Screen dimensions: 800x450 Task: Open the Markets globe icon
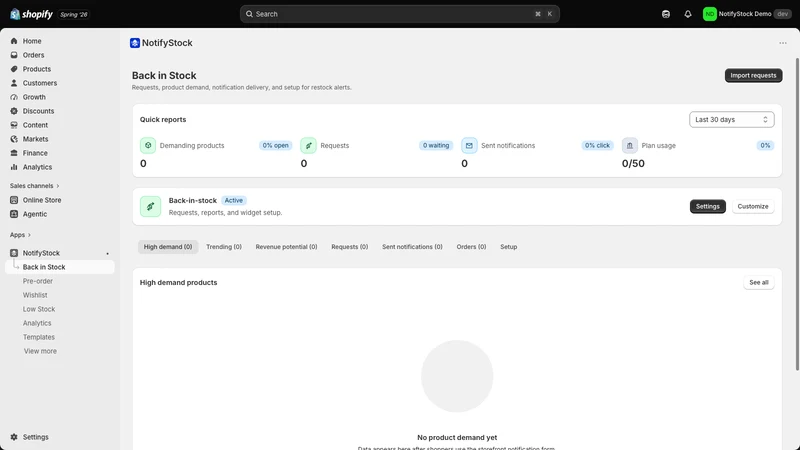14,139
